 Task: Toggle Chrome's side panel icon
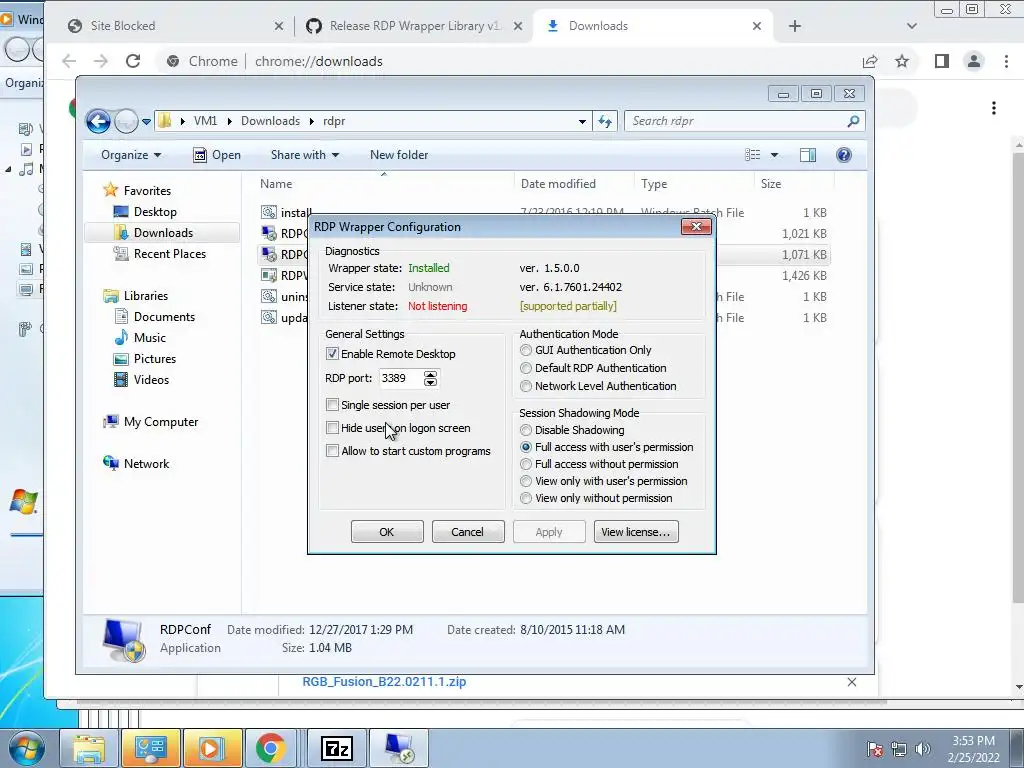click(941, 61)
